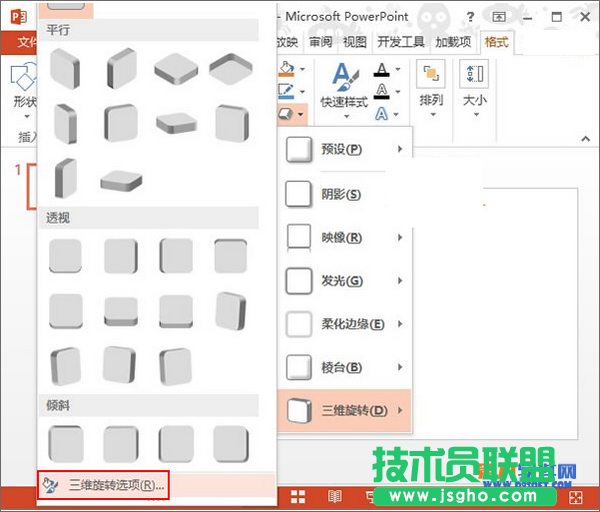
Task: Choose last preset in third 平行 row
Action: [x=121, y=181]
